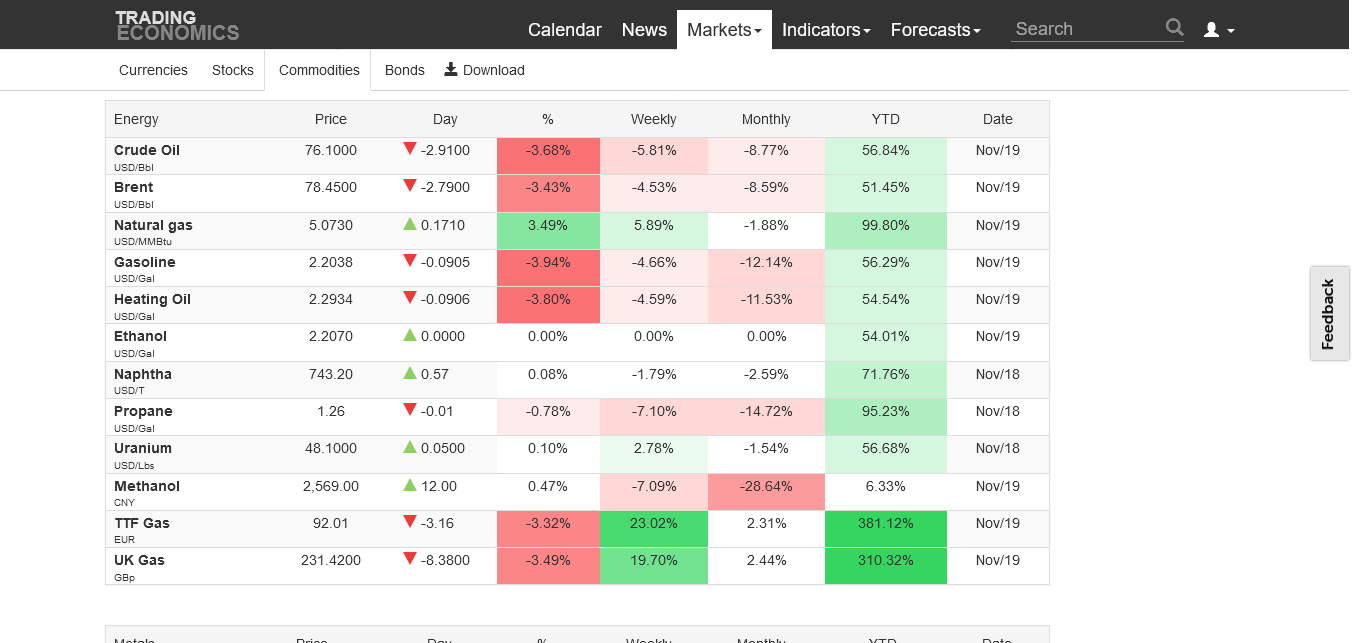This screenshot has height=643, width=1366.
Task: Switch to the Currencies tab
Action: click(153, 70)
